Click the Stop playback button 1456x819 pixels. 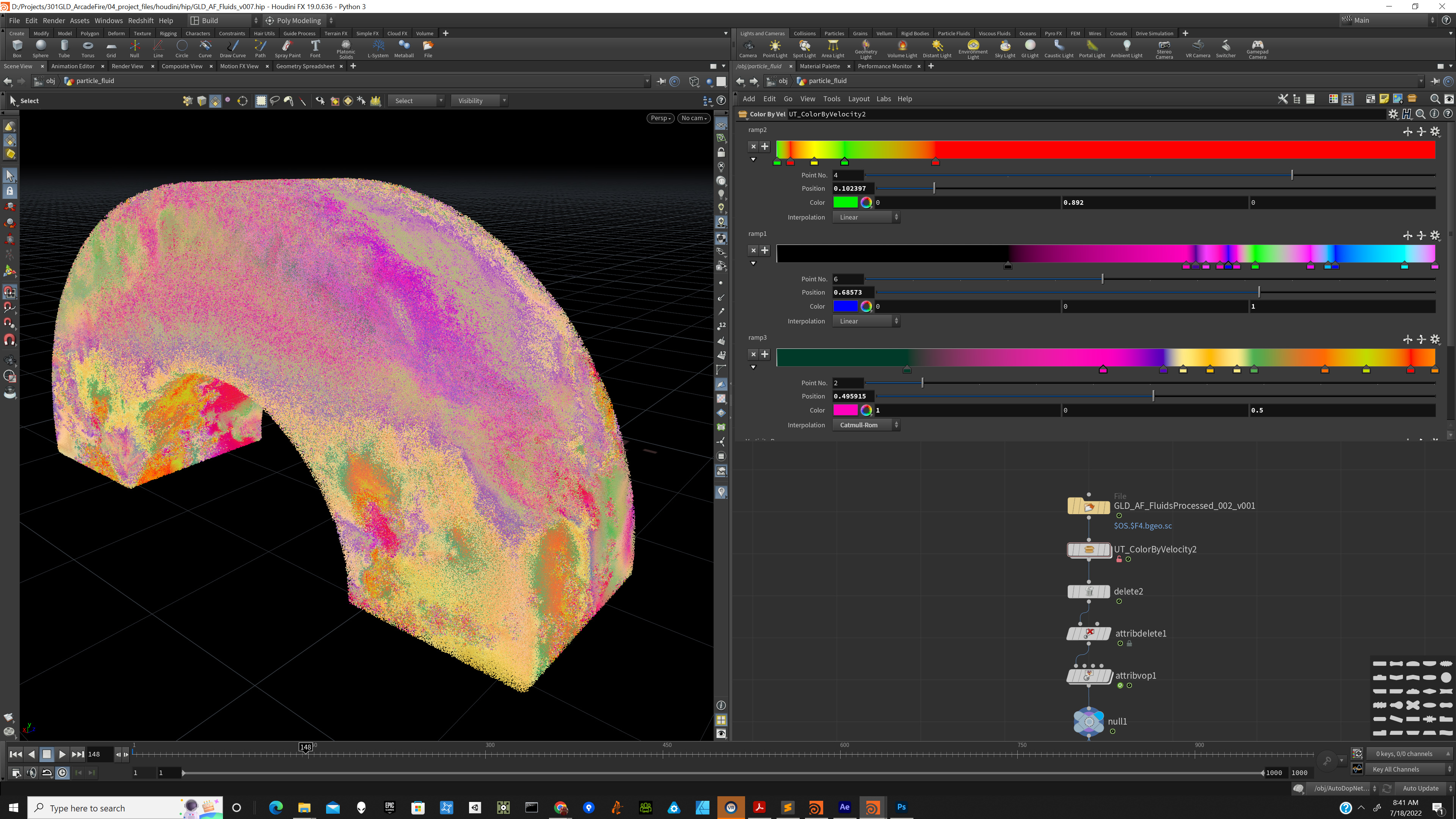tap(47, 754)
